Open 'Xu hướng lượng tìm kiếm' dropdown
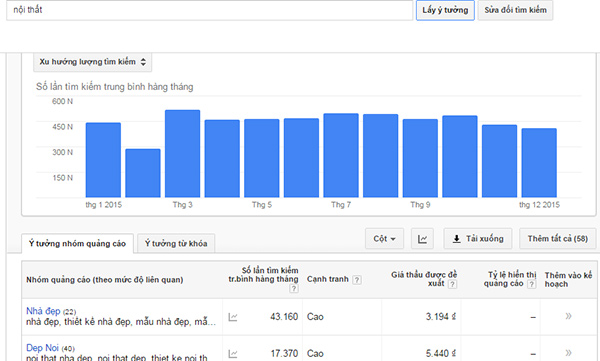This screenshot has width=600, height=361. tap(92, 62)
